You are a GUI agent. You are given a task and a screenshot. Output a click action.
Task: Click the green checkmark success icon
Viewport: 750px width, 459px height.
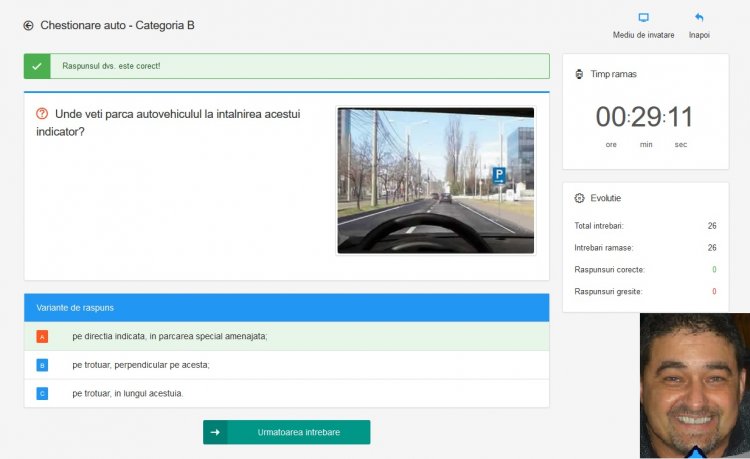[x=37, y=66]
